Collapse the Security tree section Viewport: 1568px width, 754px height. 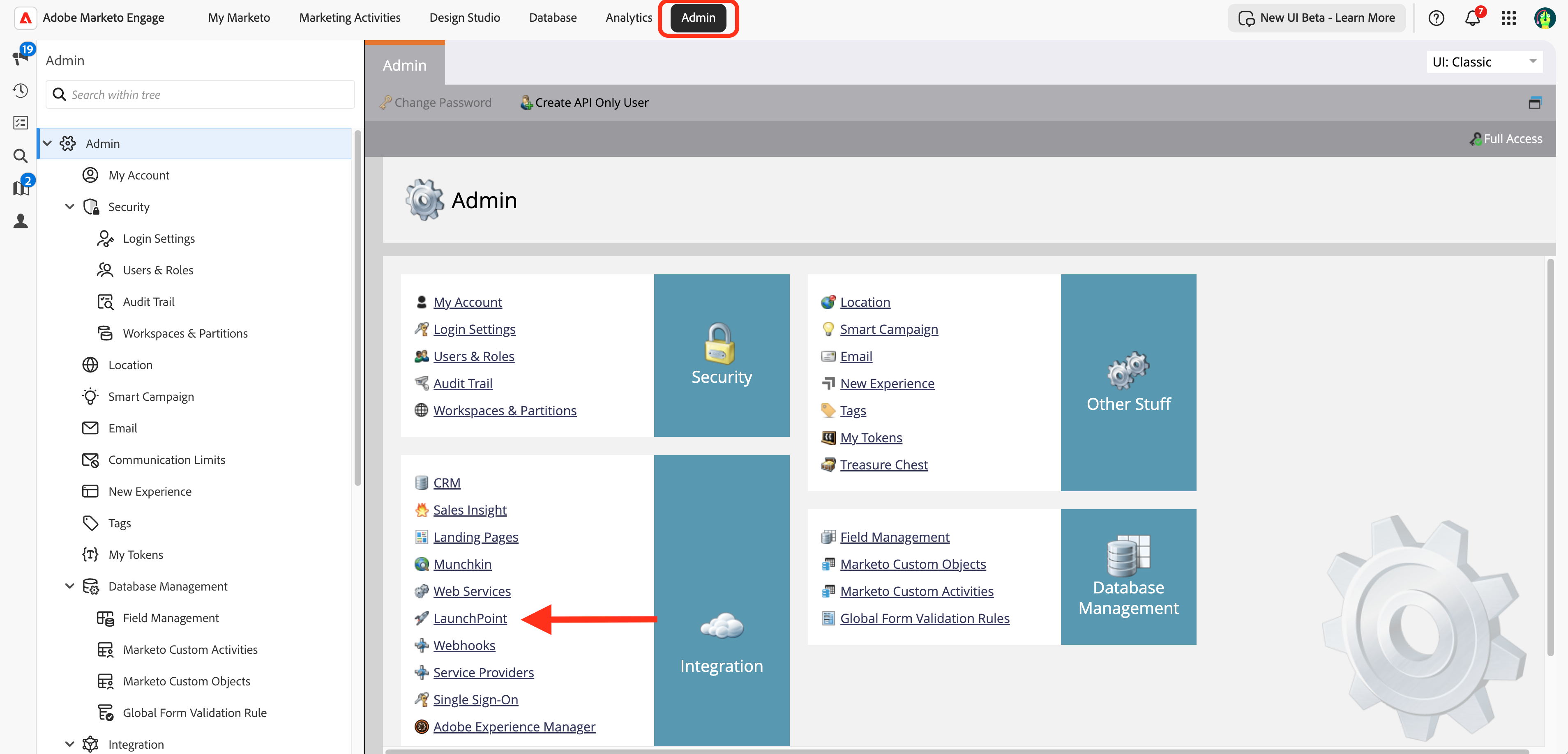(69, 207)
